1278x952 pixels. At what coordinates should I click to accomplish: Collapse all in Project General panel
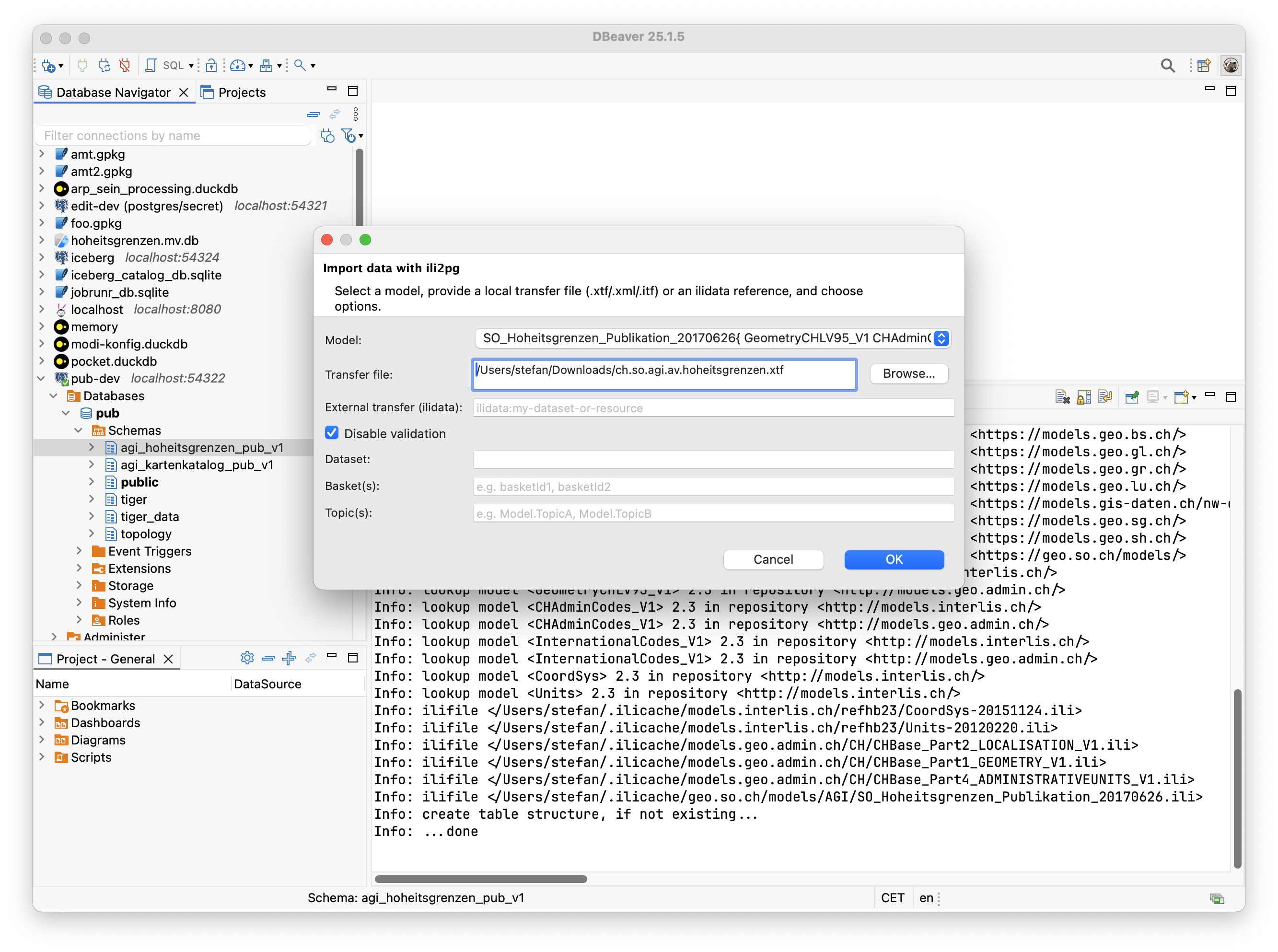point(268,658)
